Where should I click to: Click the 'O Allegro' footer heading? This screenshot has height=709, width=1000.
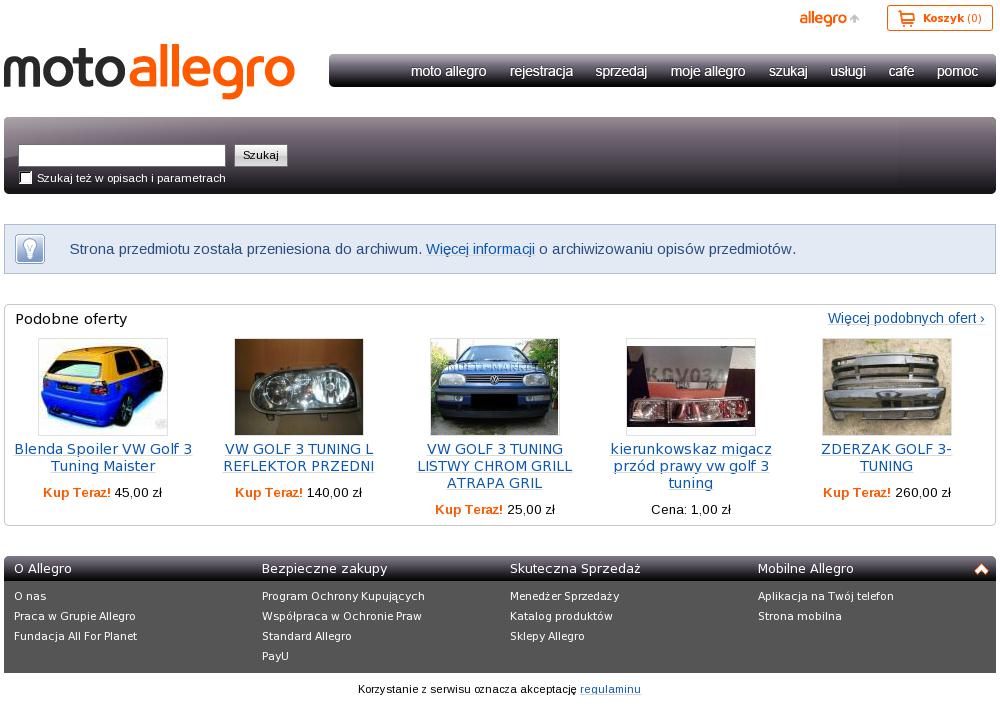coord(43,569)
